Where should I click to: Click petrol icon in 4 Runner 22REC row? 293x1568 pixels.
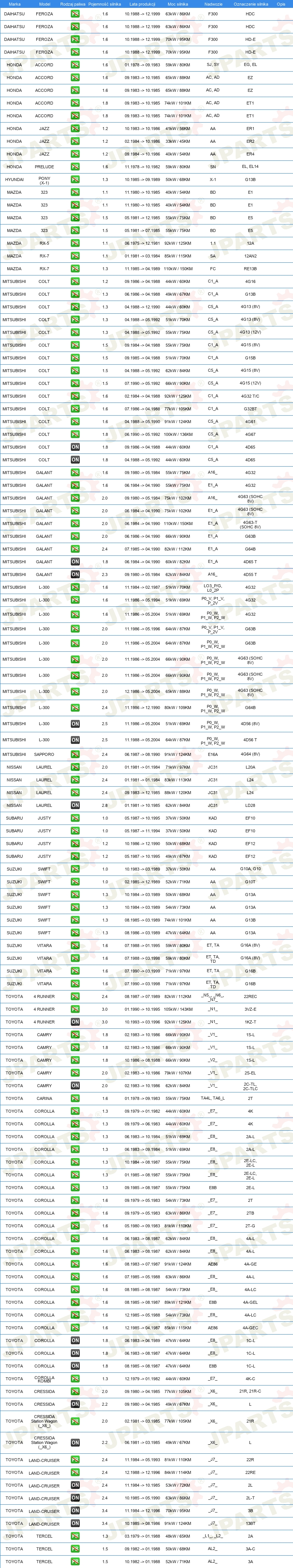[x=75, y=996]
